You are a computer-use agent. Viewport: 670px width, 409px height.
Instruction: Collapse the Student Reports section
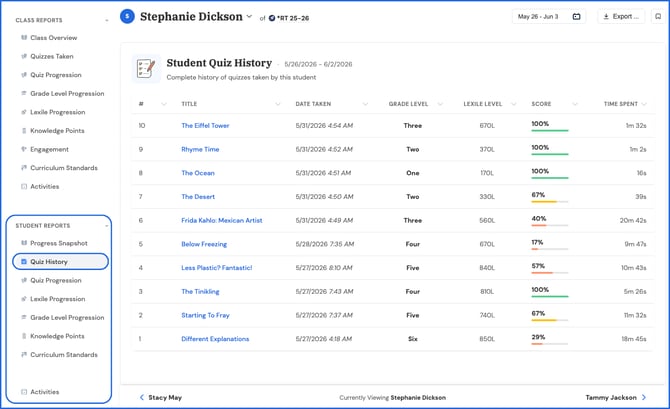point(106,226)
